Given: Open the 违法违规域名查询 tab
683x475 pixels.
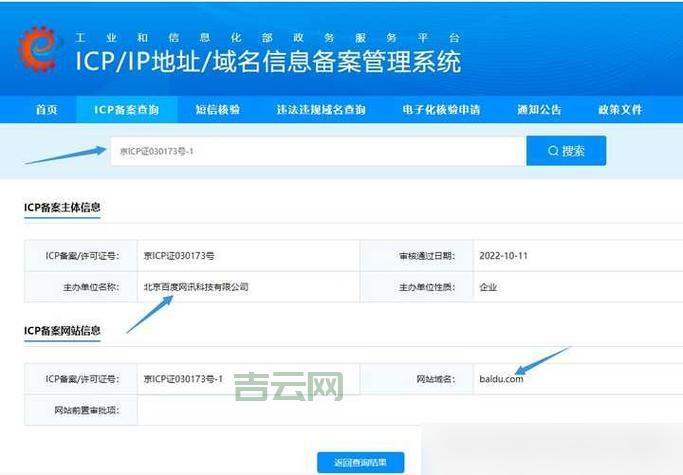Looking at the screenshot, I should [x=321, y=109].
